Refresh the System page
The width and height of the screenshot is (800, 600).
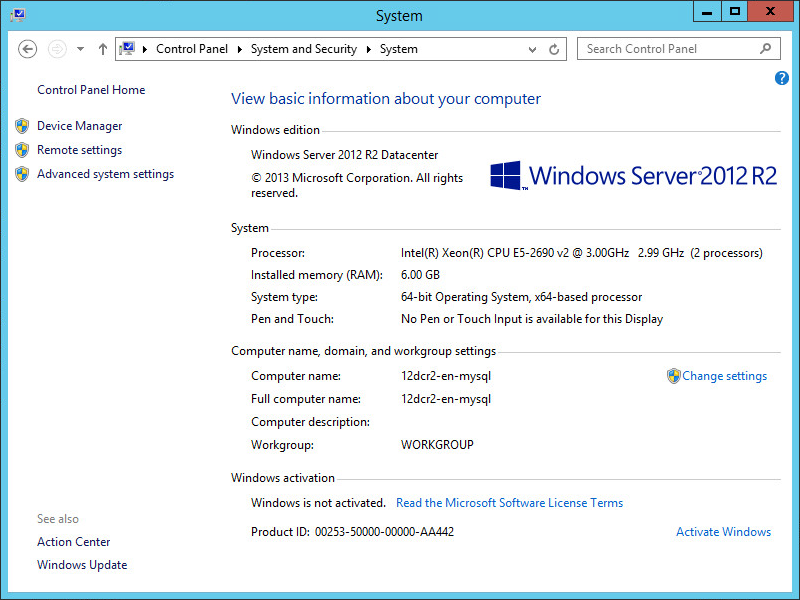tap(554, 49)
